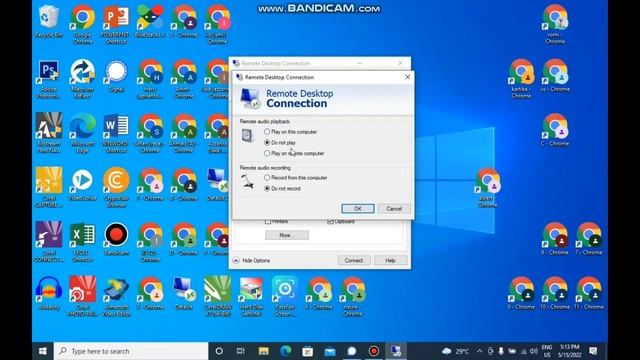Open Corel PHOTO-PAINT desktop icon
Viewport: 640px width, 360px height.
pos(82,296)
